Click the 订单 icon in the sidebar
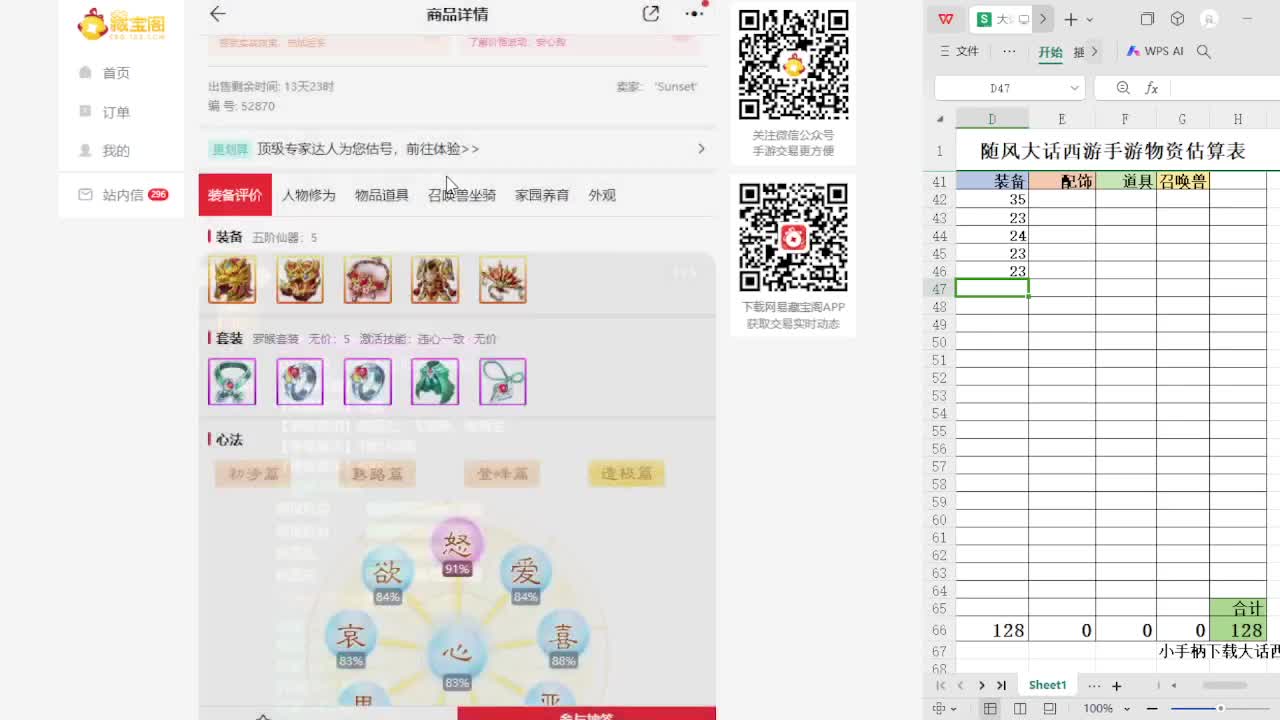The image size is (1280, 720). click(86, 112)
